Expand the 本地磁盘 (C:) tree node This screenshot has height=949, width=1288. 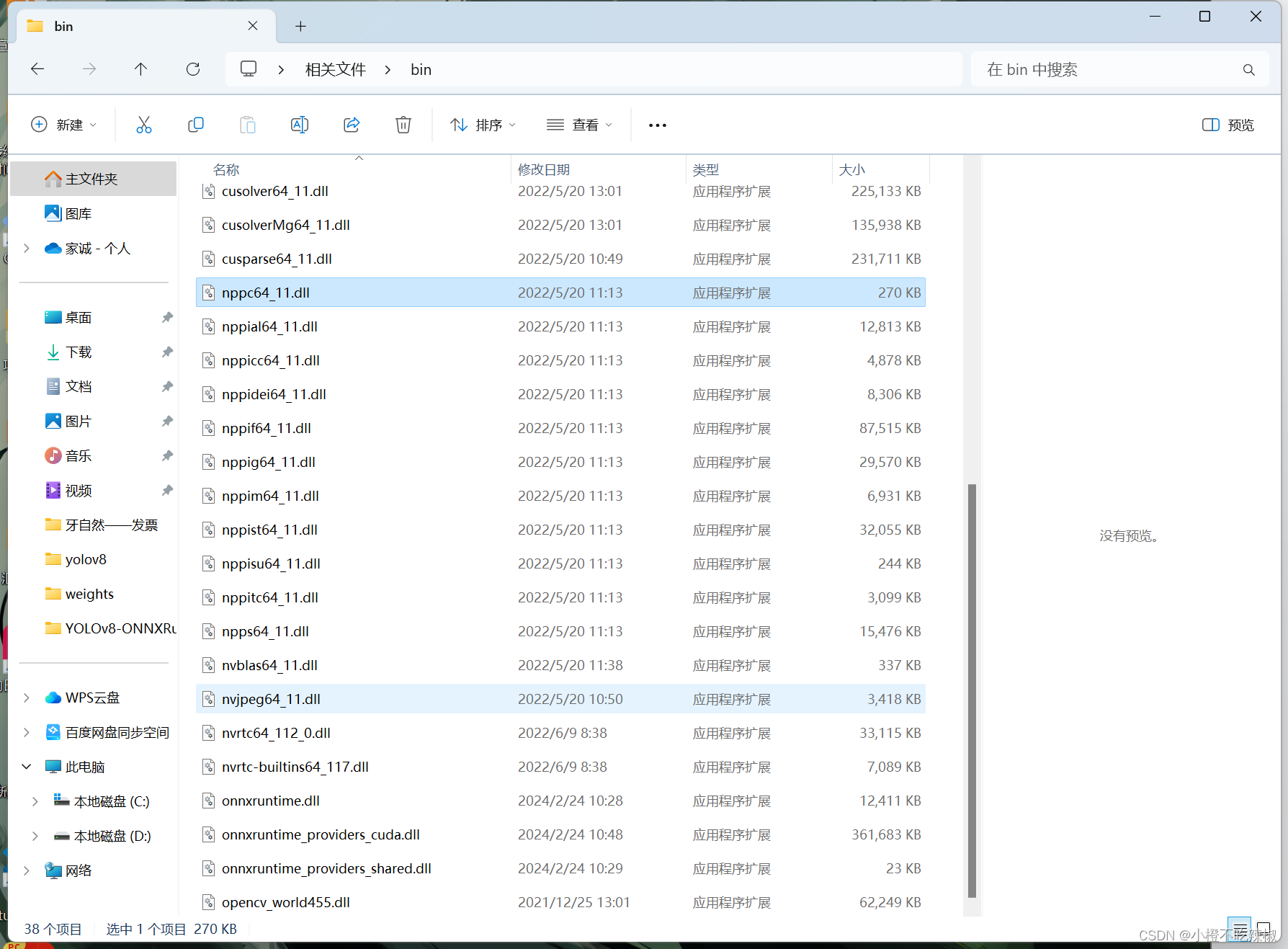point(35,801)
